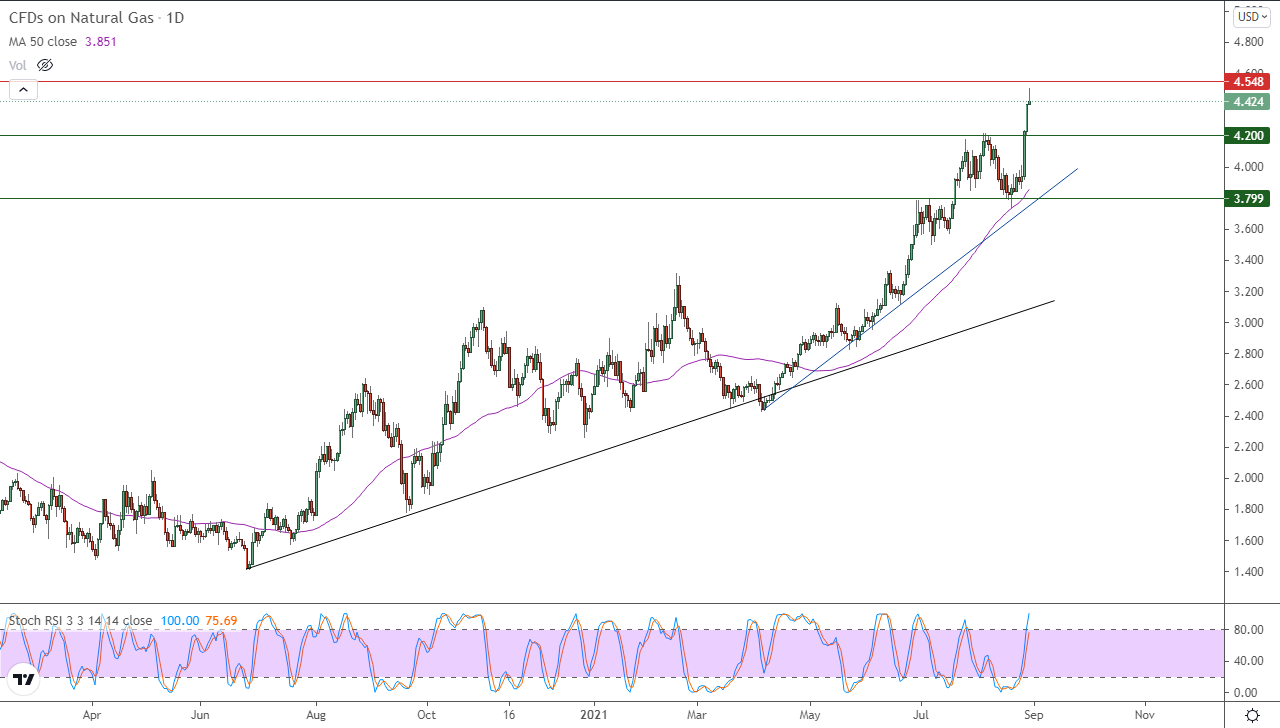Click the Jun label on the time axis
This screenshot has width=1280, height=728.
pos(200,716)
